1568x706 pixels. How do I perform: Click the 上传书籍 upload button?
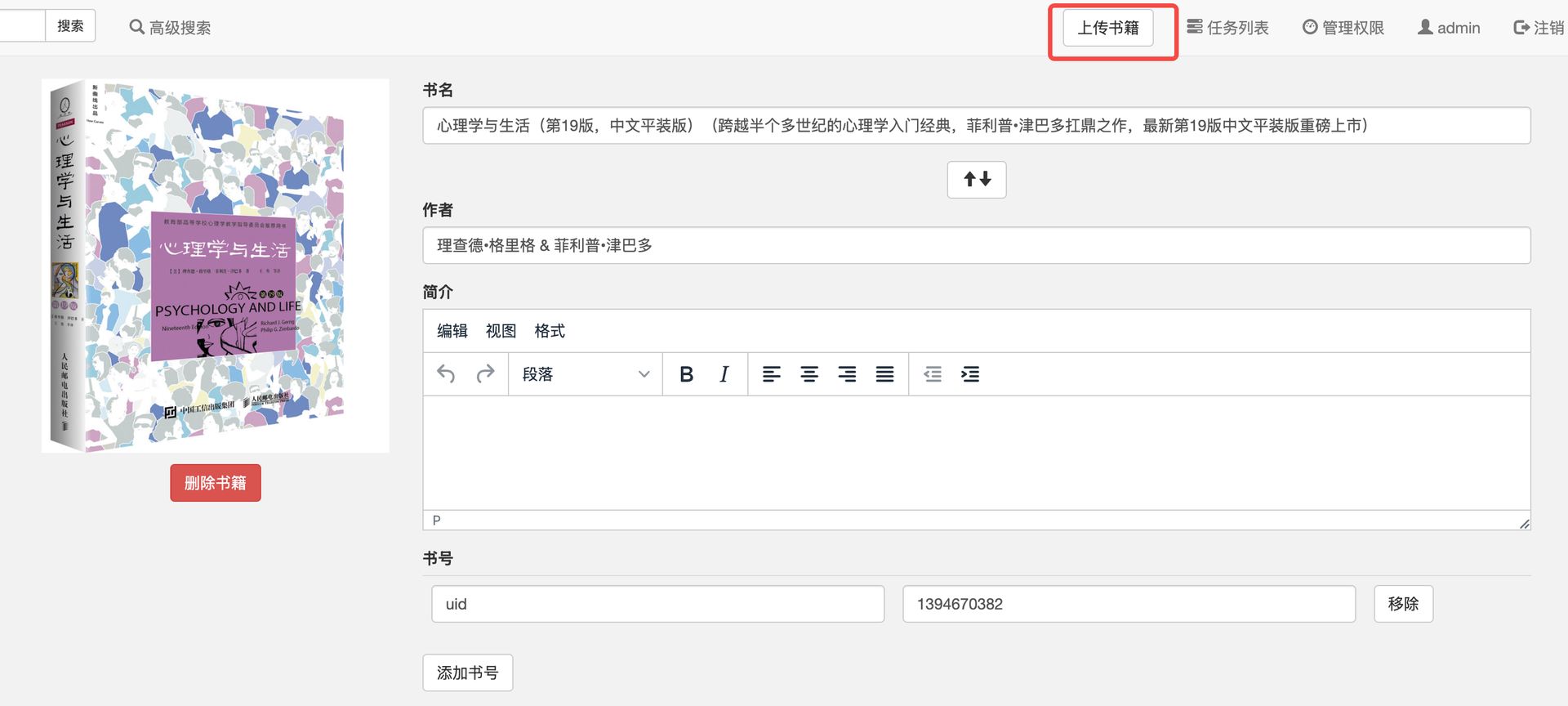tap(1108, 28)
